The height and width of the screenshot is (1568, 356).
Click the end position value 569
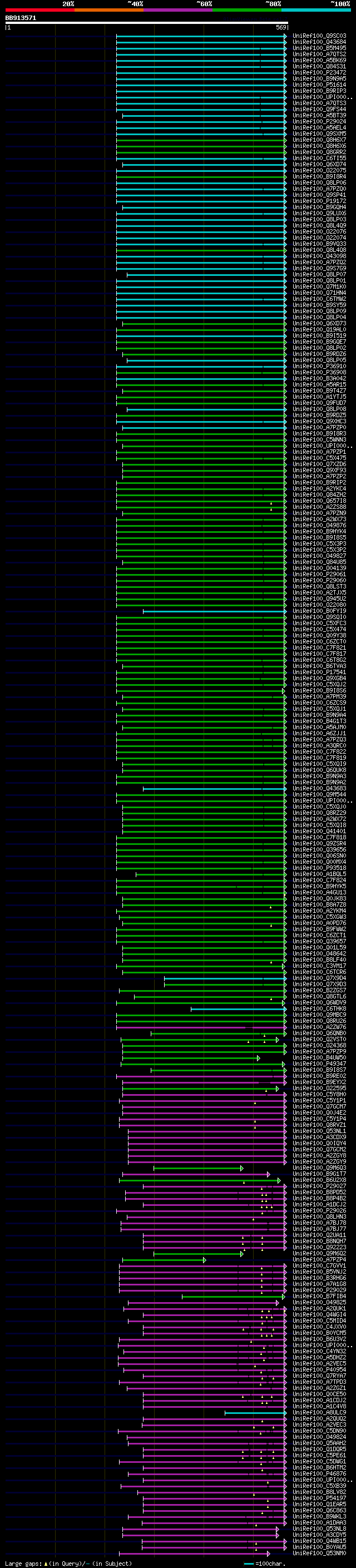(x=280, y=28)
